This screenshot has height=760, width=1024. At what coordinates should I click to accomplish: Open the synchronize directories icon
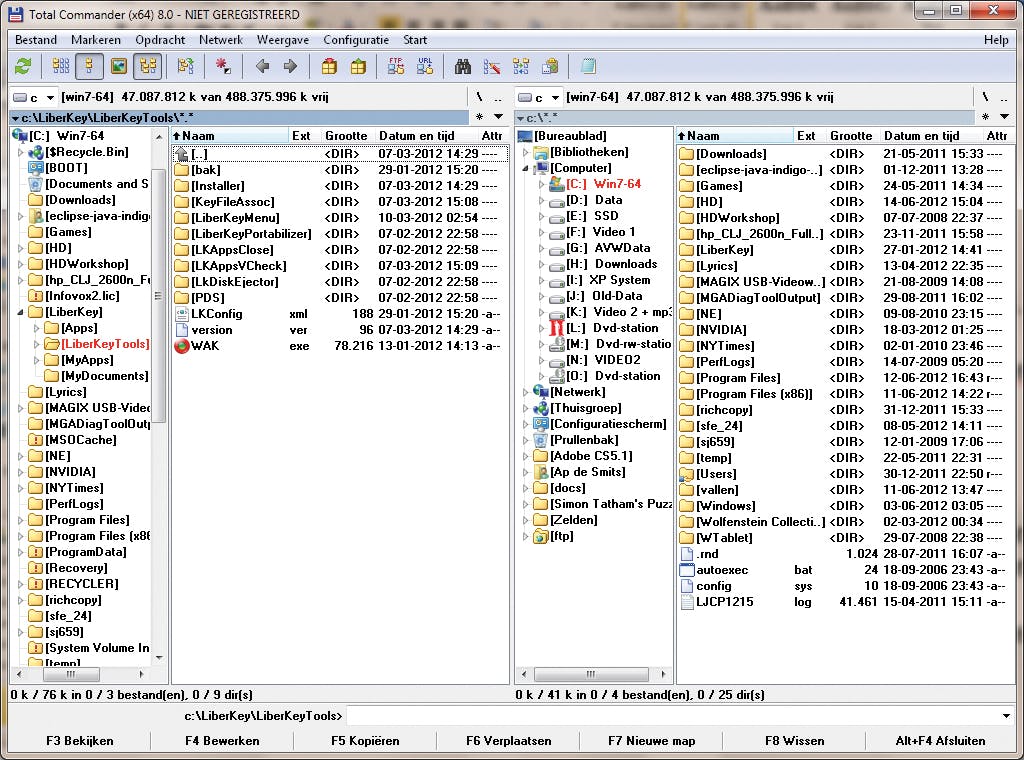coord(521,66)
